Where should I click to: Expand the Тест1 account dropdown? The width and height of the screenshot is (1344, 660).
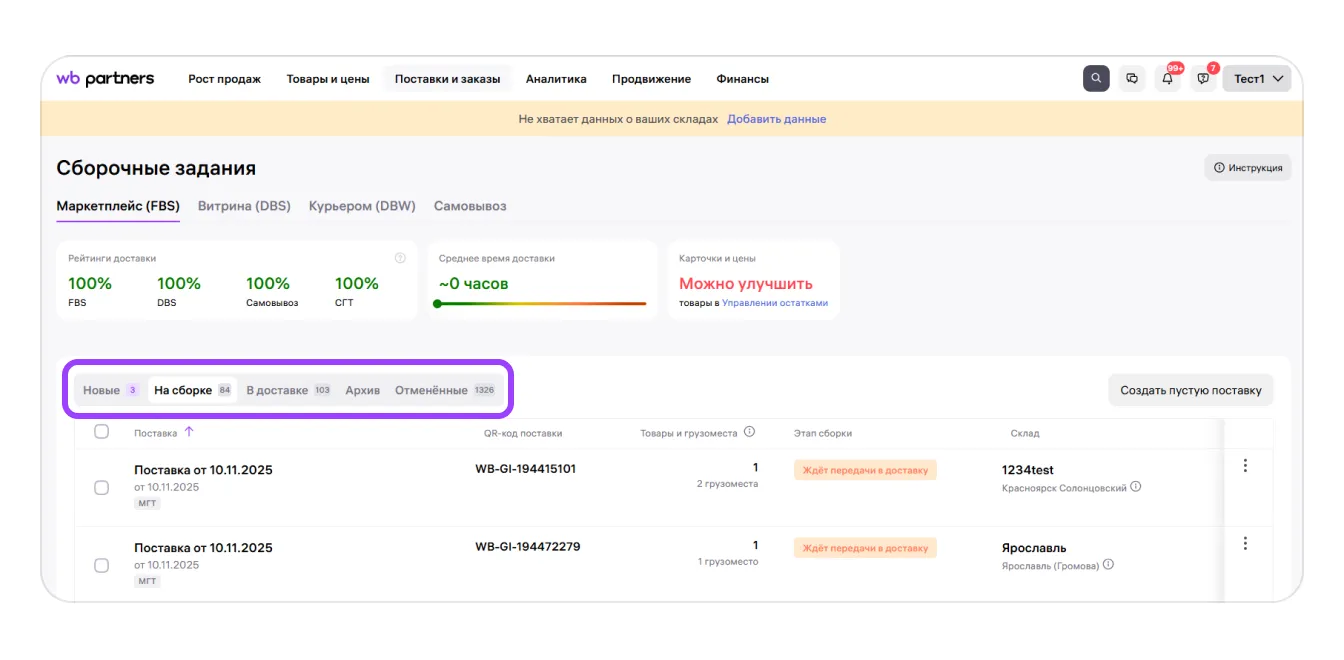tap(1256, 79)
